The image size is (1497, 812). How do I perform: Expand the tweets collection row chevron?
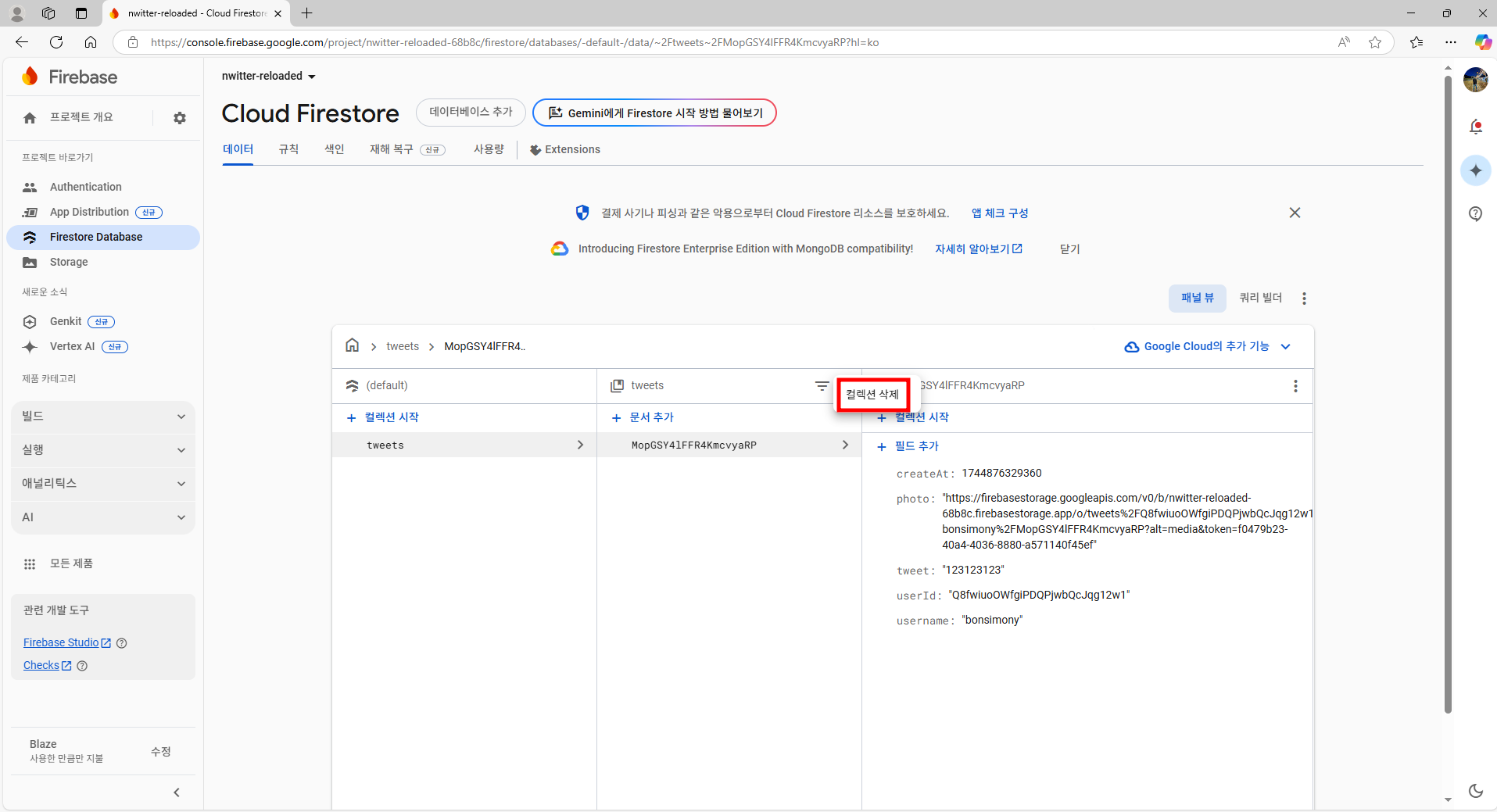click(x=580, y=445)
